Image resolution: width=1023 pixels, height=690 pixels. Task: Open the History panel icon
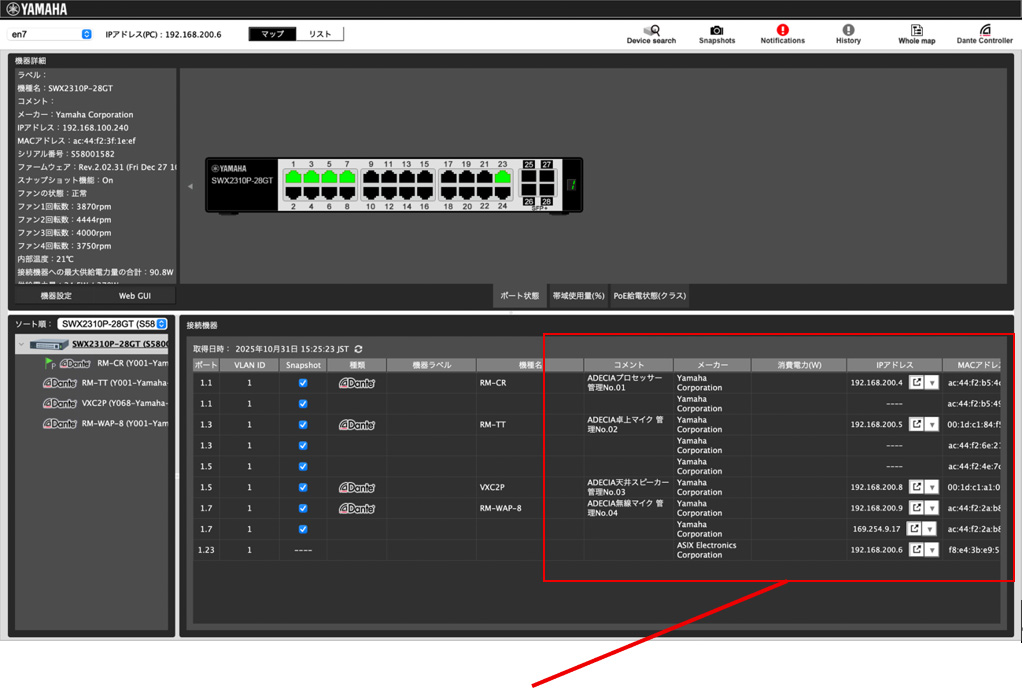(x=848, y=34)
